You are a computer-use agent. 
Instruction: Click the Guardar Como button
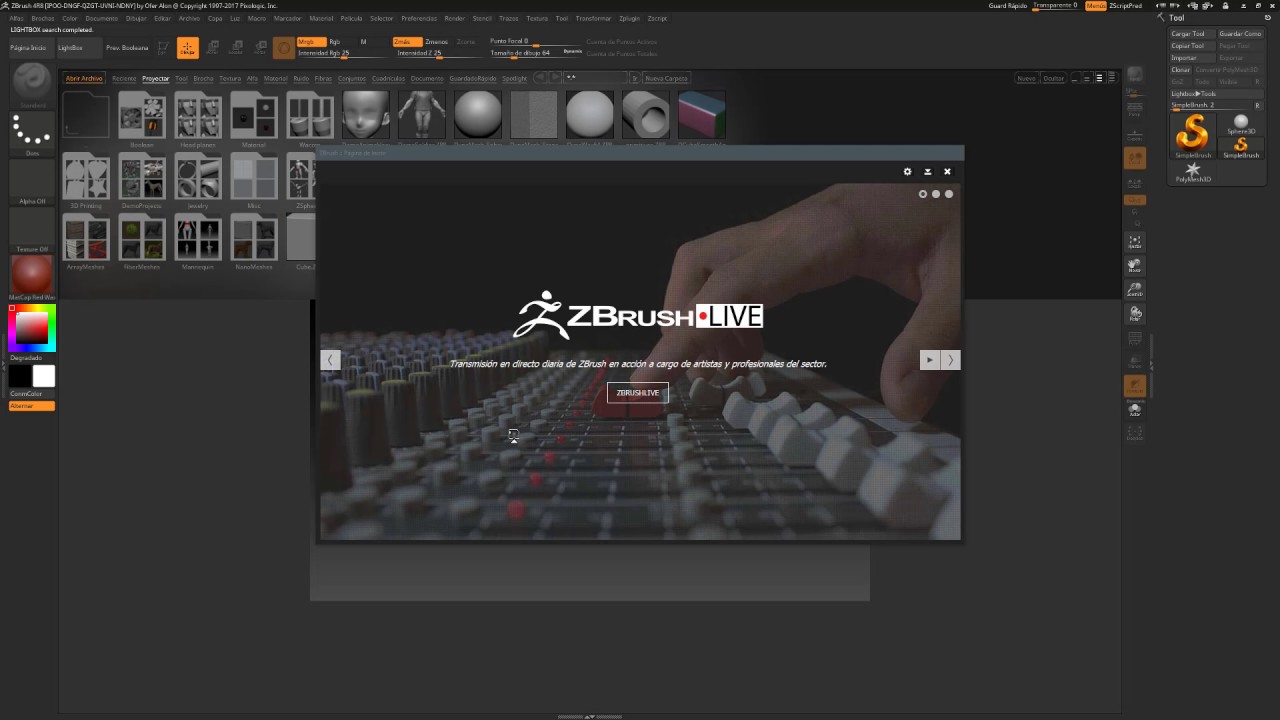pyautogui.click(x=1241, y=34)
